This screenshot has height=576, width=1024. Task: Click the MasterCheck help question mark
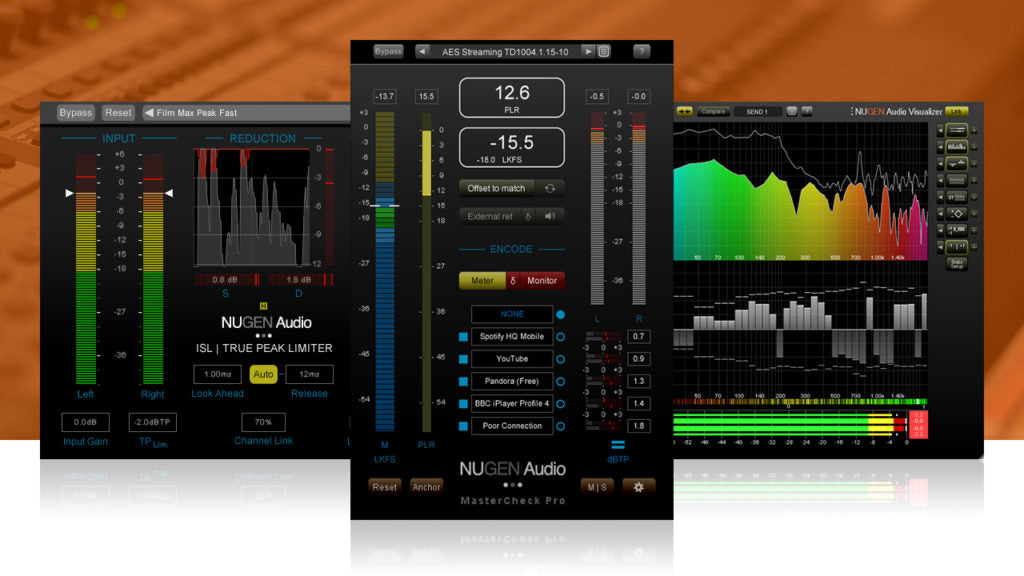(x=642, y=51)
